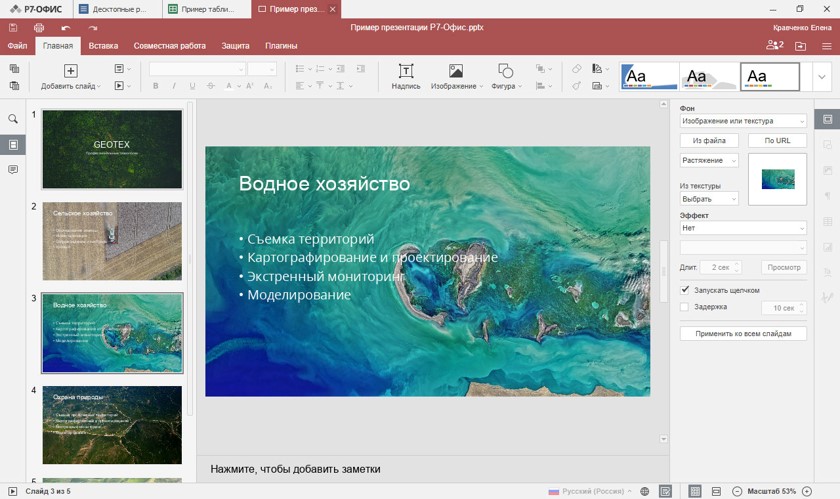Open the Фон fill type dropdown
840x499 pixels.
pos(743,121)
